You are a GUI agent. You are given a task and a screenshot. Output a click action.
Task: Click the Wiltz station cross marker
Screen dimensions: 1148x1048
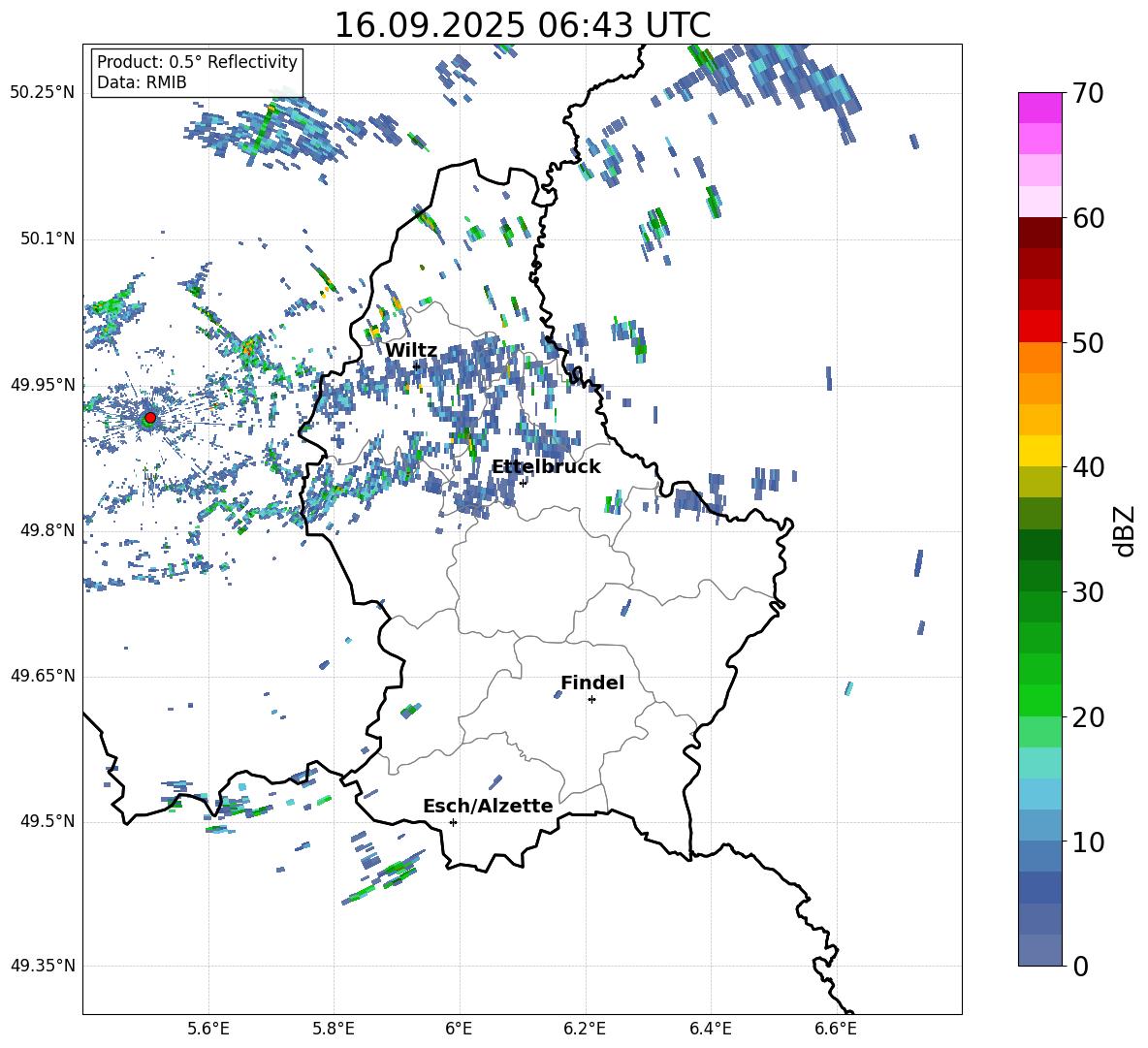point(416,365)
